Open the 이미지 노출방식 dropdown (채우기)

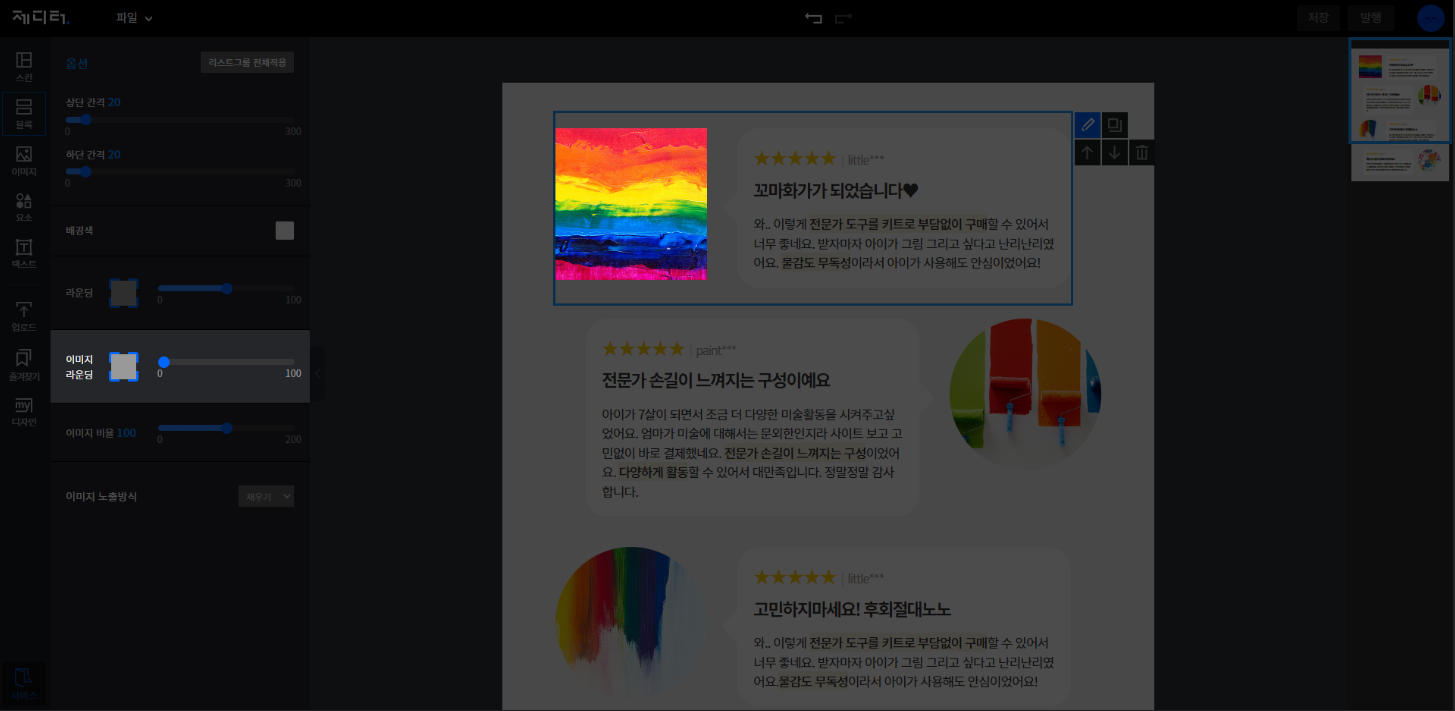coord(266,496)
